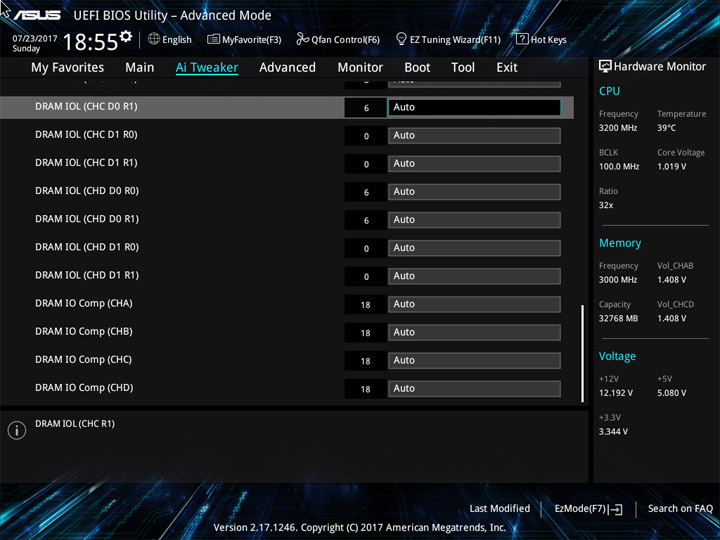The height and width of the screenshot is (540, 720).
Task: Switch to the Tool tab
Action: coord(463,68)
